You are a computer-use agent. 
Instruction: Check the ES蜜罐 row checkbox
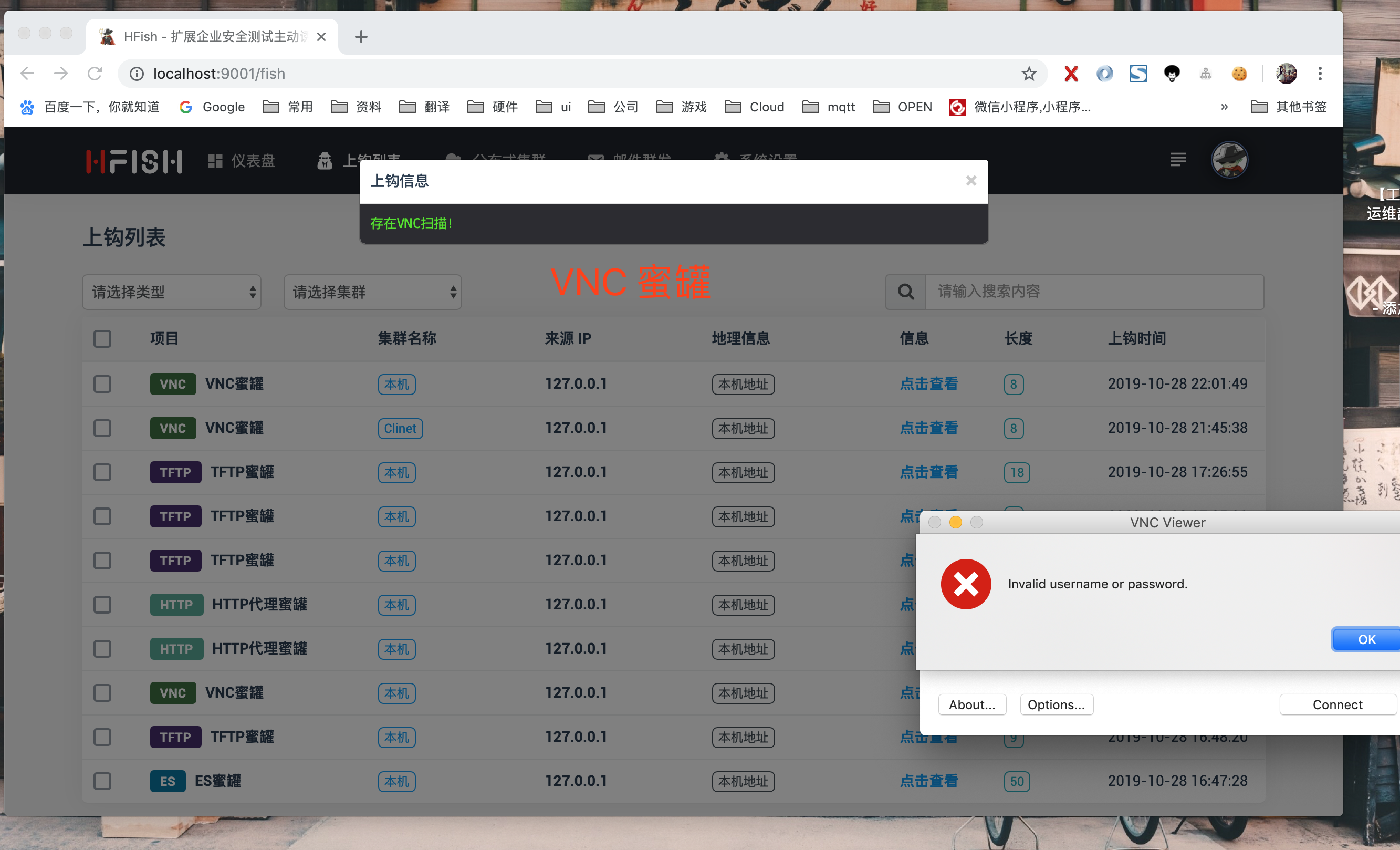[x=102, y=781]
